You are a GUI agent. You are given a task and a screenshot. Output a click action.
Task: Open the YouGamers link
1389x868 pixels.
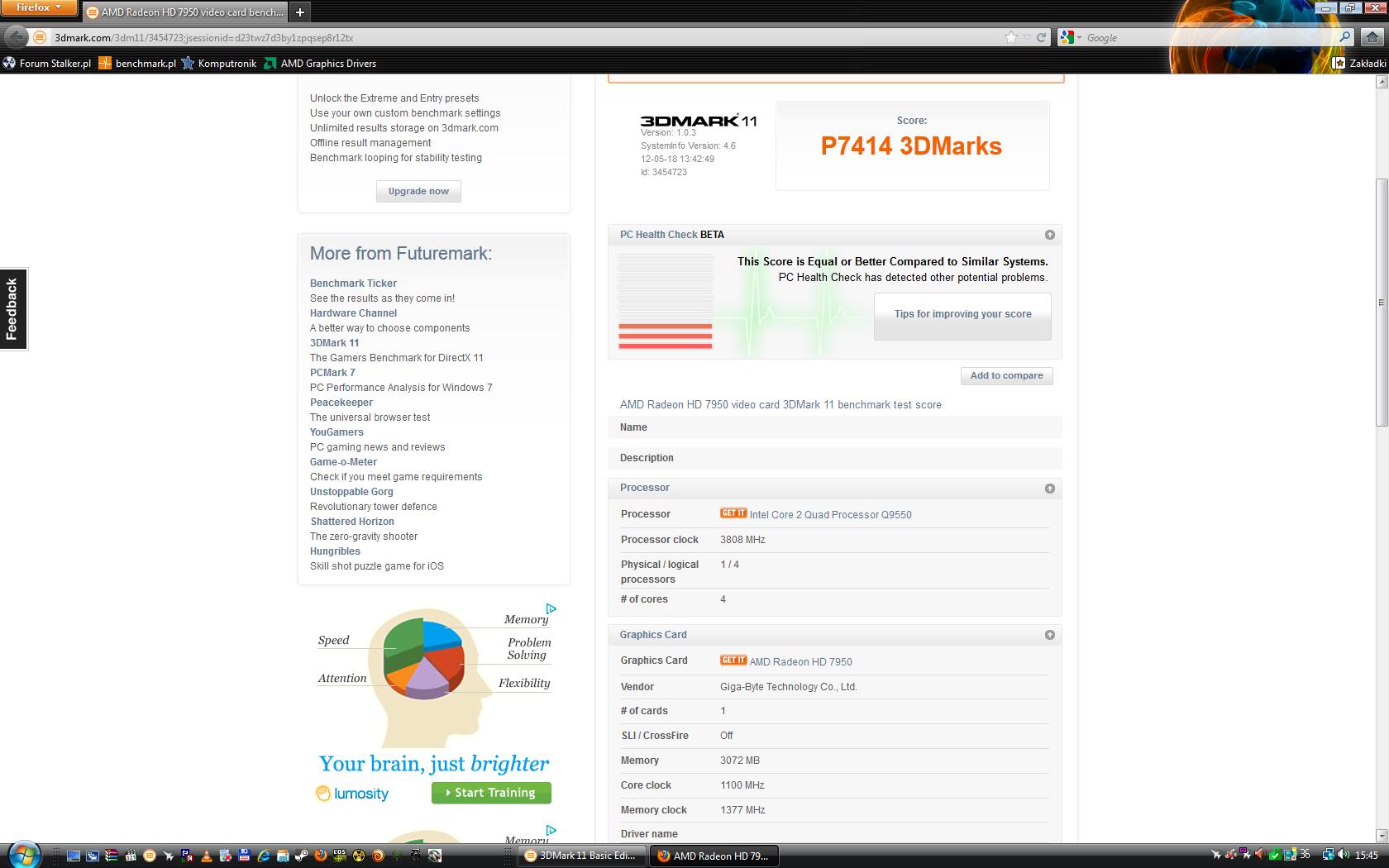tap(337, 432)
